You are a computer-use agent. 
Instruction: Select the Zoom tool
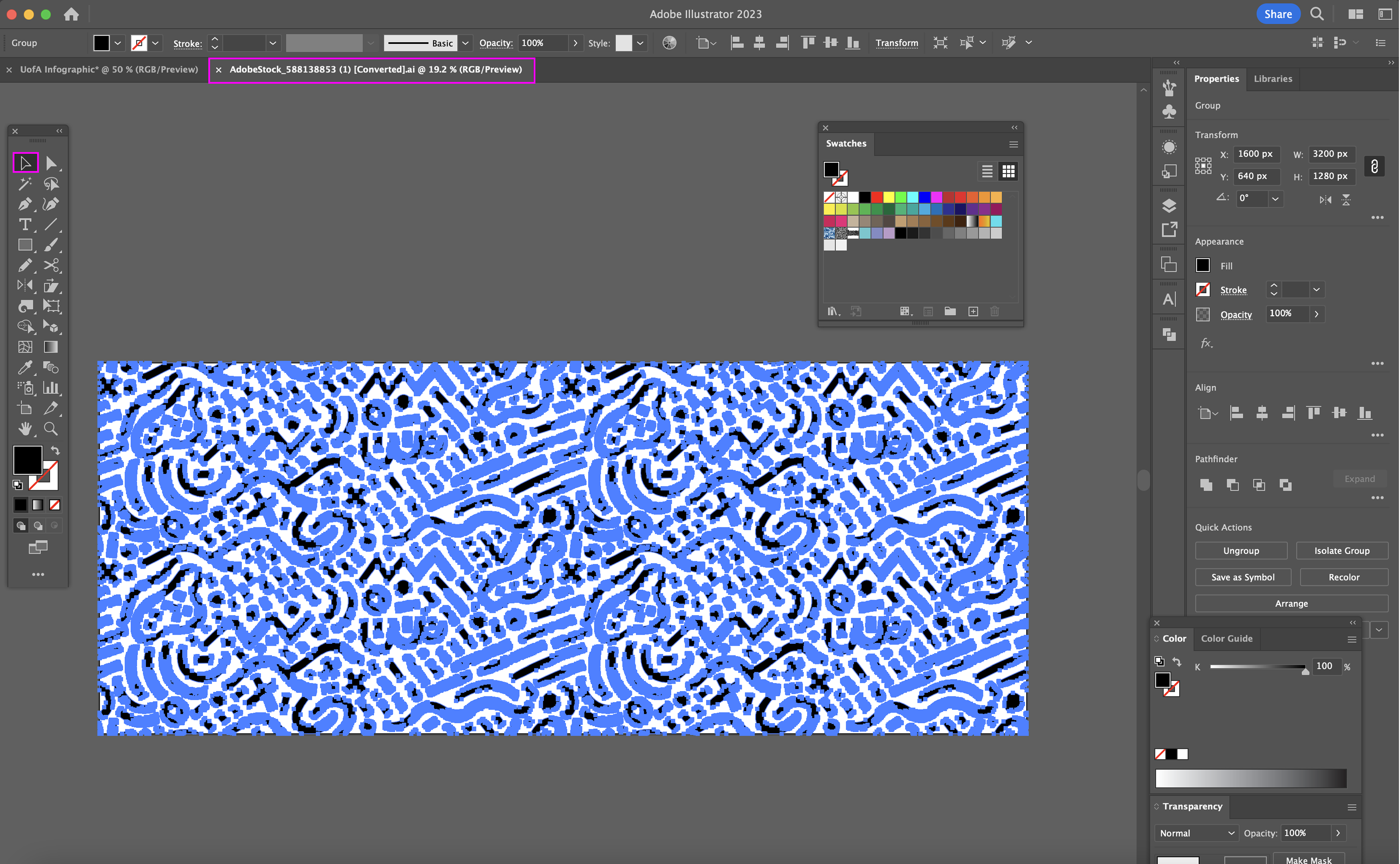pos(51,428)
